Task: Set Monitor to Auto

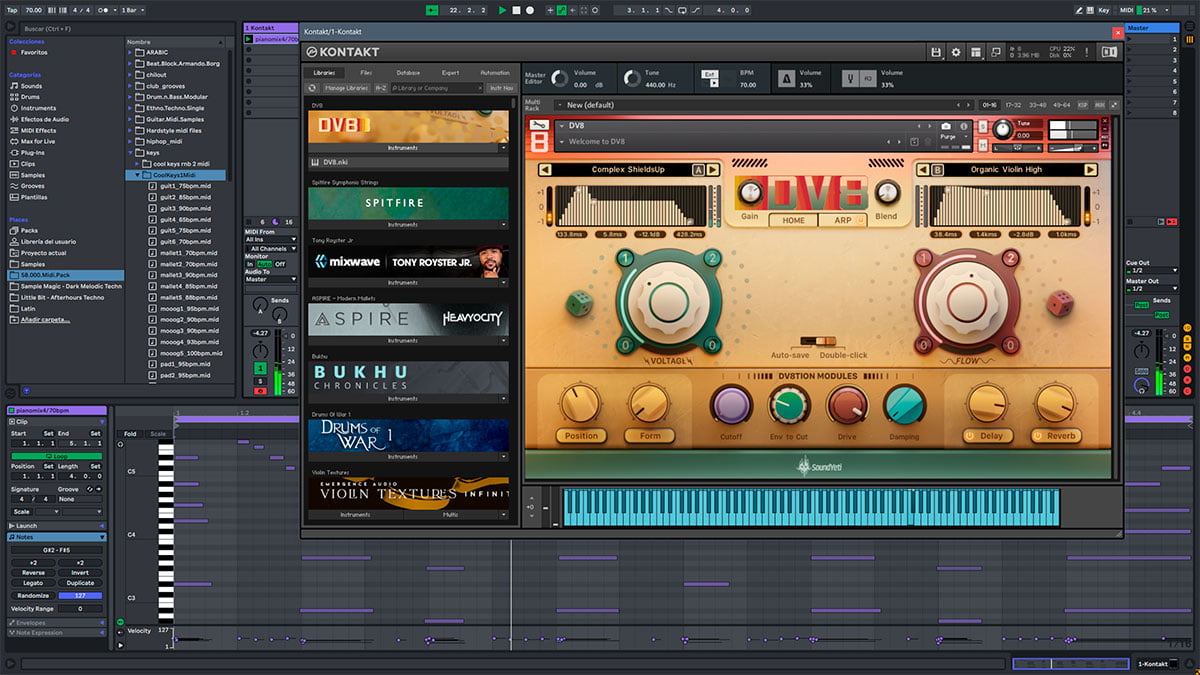Action: 265,264
